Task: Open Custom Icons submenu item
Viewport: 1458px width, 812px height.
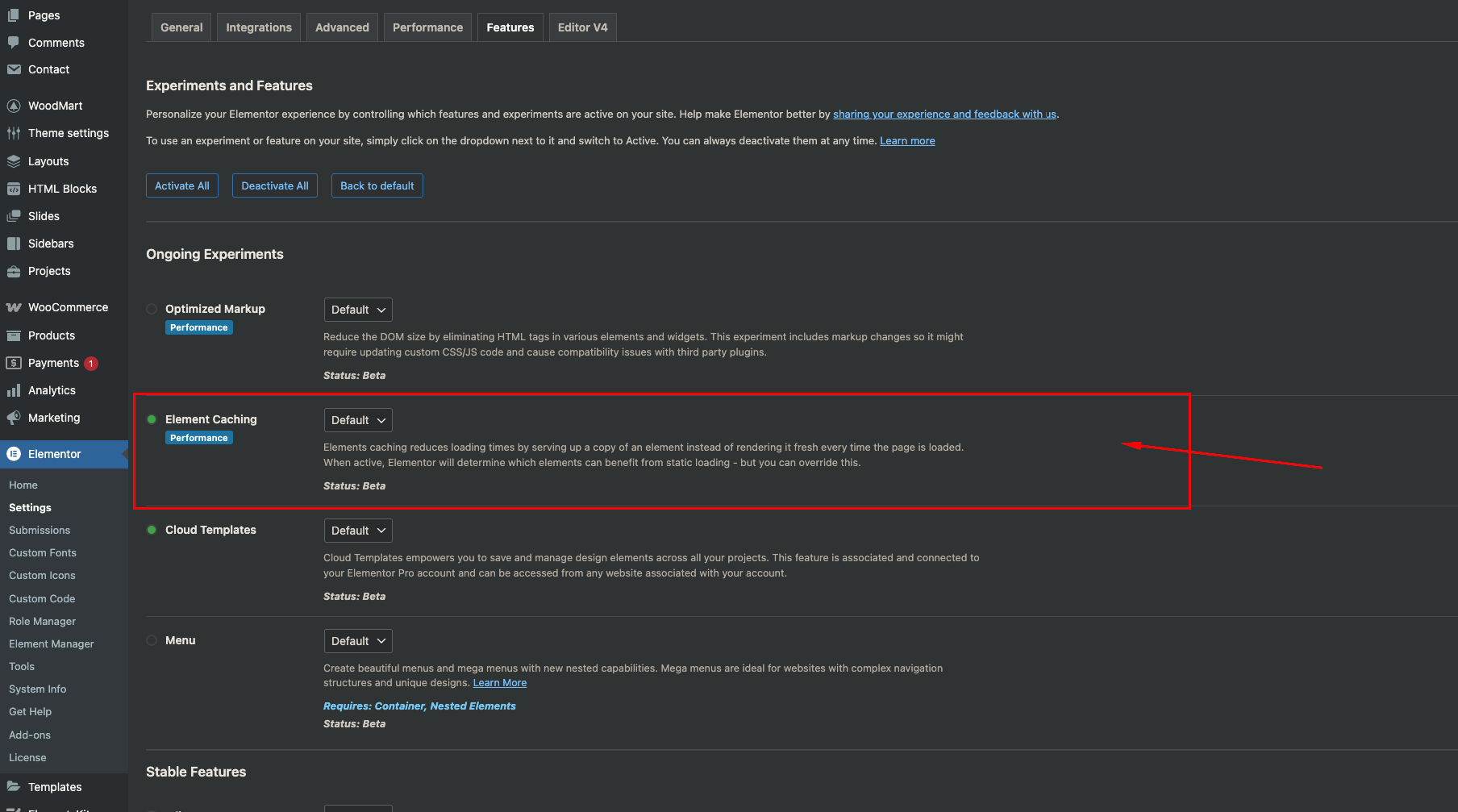Action: tap(42, 575)
